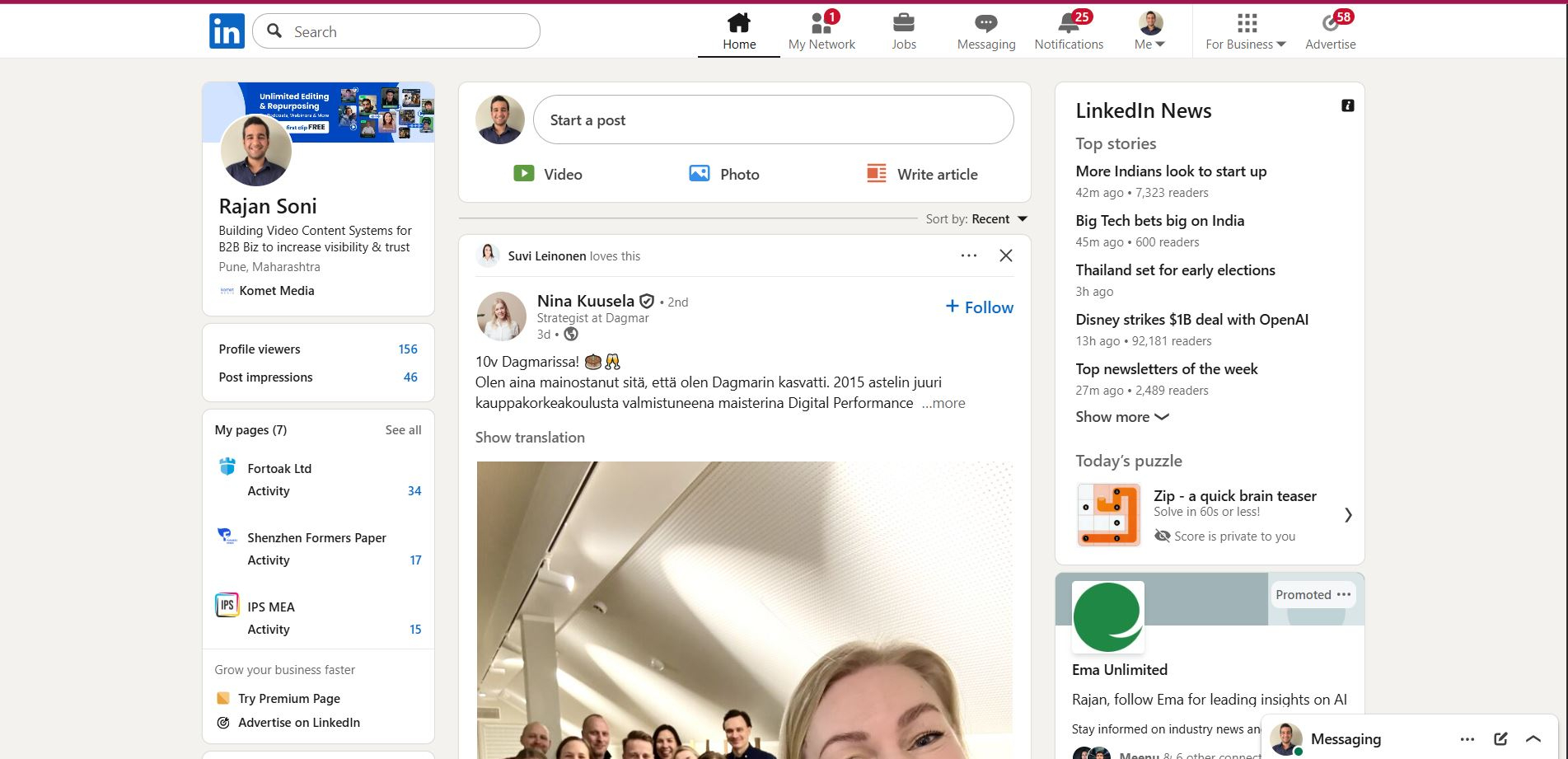This screenshot has height=759, width=1568.
Task: Open Promoted ad options dots
Action: coord(1344,594)
